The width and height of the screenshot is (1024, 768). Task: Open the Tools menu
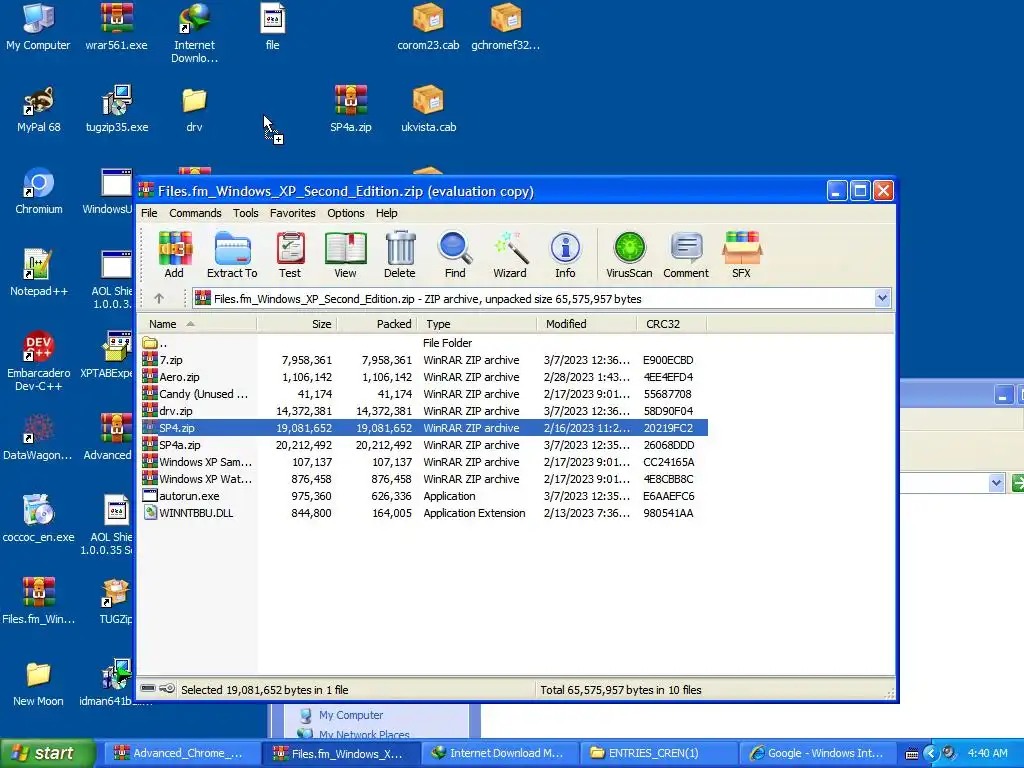tap(246, 213)
